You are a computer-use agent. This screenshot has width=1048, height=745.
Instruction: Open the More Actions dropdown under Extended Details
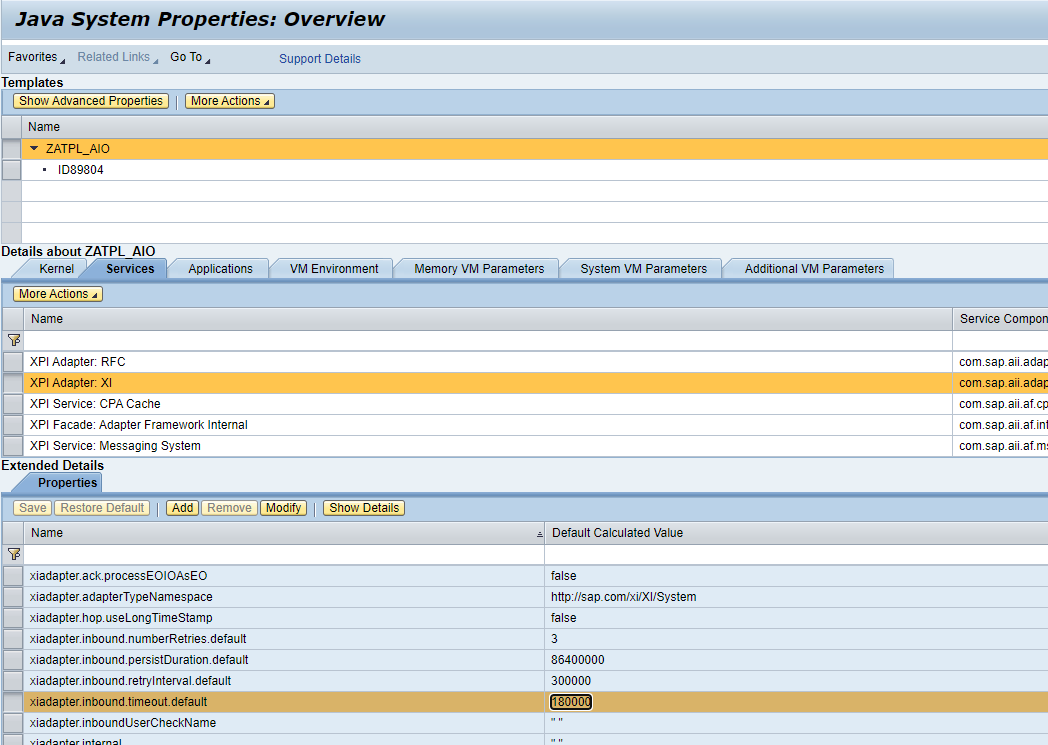(x=57, y=293)
